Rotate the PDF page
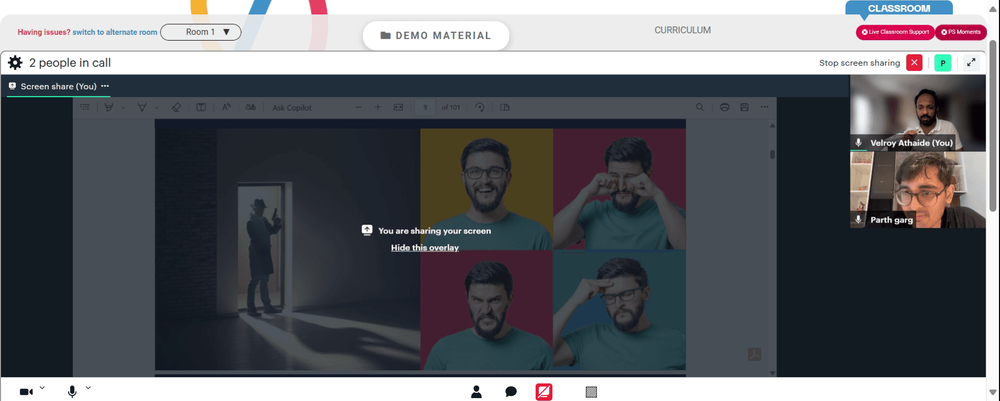Viewport: 1000px width, 401px height. [480, 107]
